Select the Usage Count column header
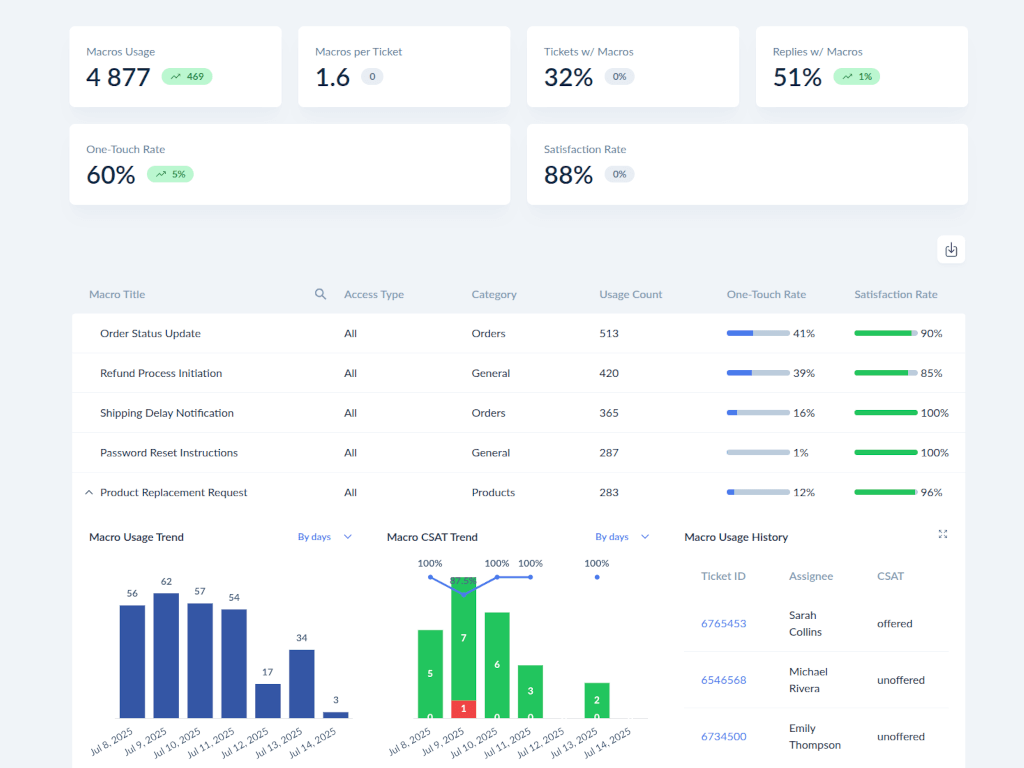This screenshot has width=1024, height=768. (630, 294)
